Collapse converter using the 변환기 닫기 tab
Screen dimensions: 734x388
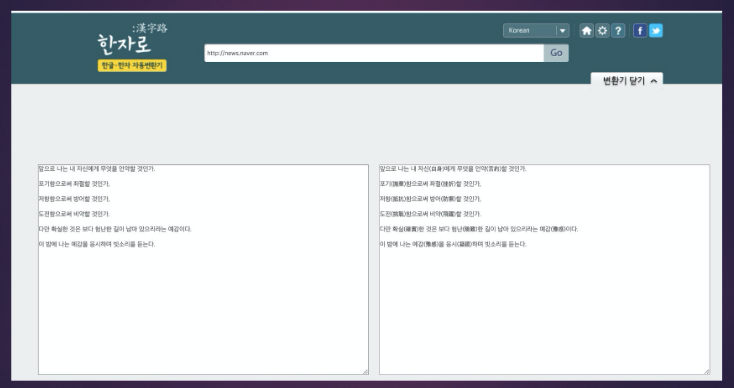point(627,81)
